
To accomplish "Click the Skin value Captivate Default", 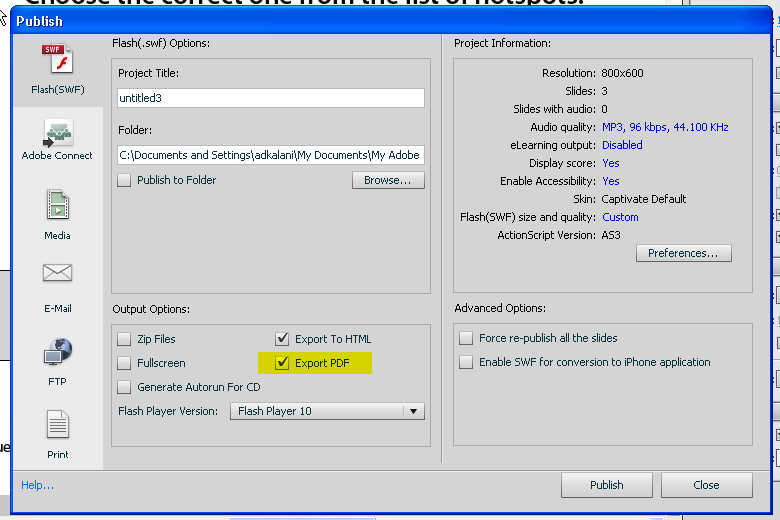I will (644, 199).
